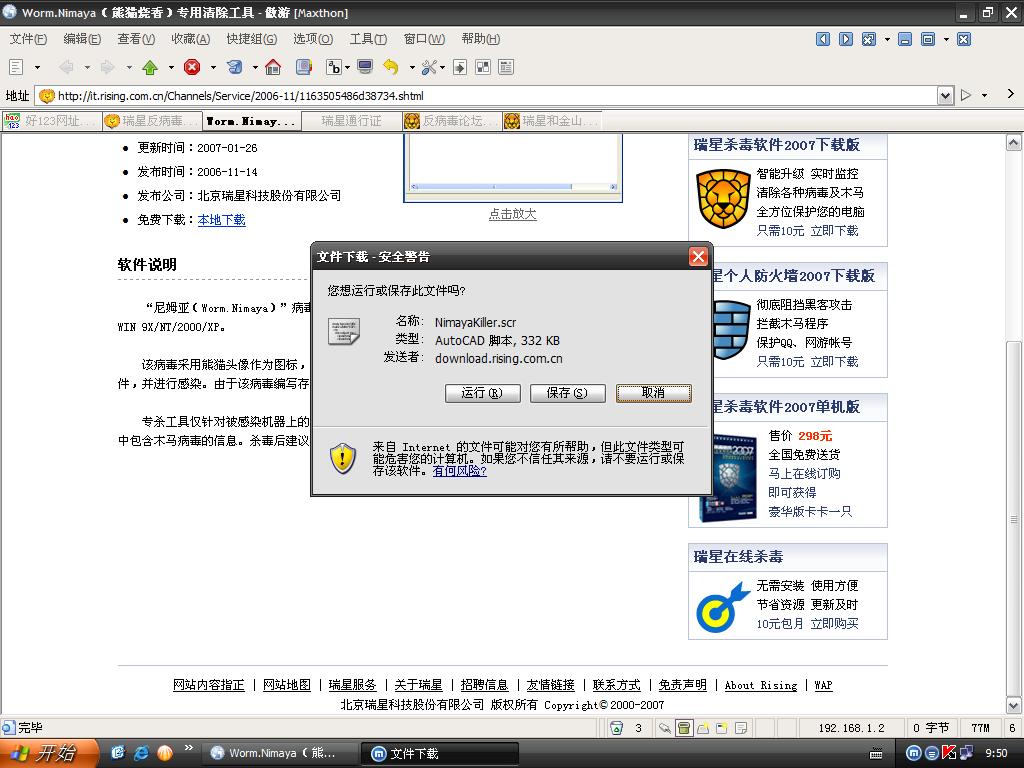The height and width of the screenshot is (768, 1024).
Task: Click the 10元包月 立即购买 link
Action: point(807,624)
